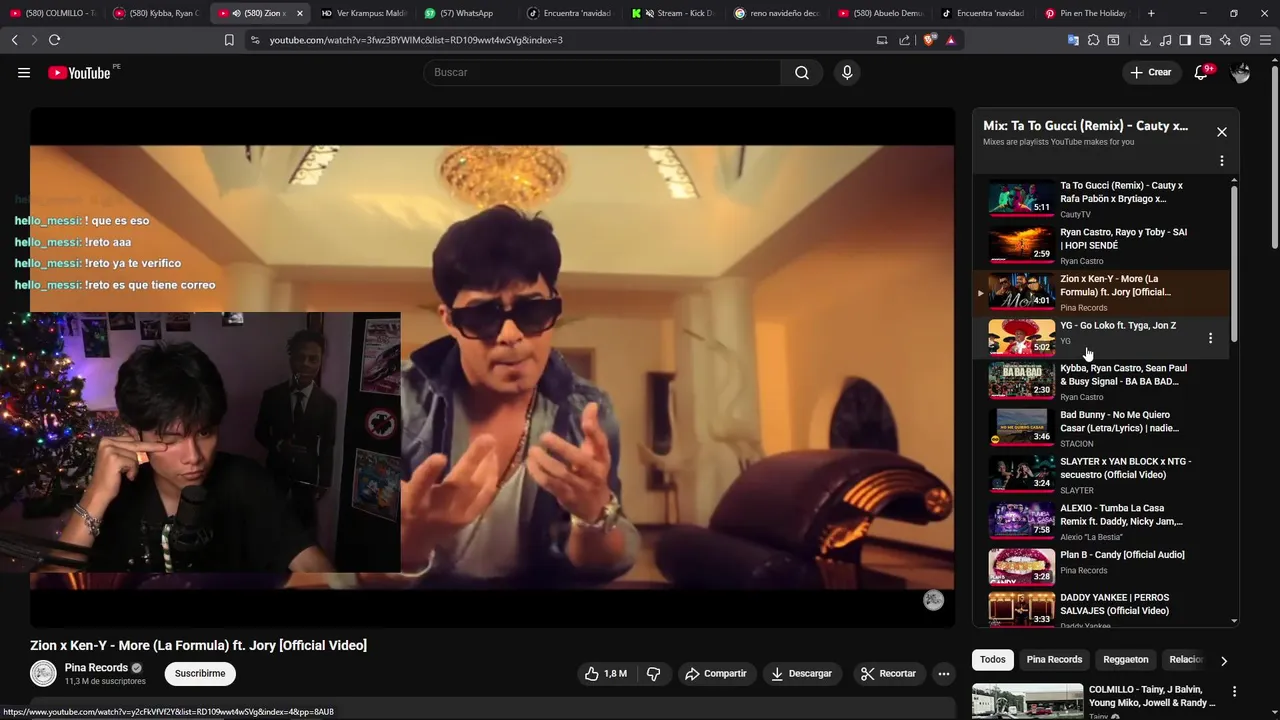The image size is (1280, 720).
Task: Open the translate page icon
Action: click(1073, 40)
